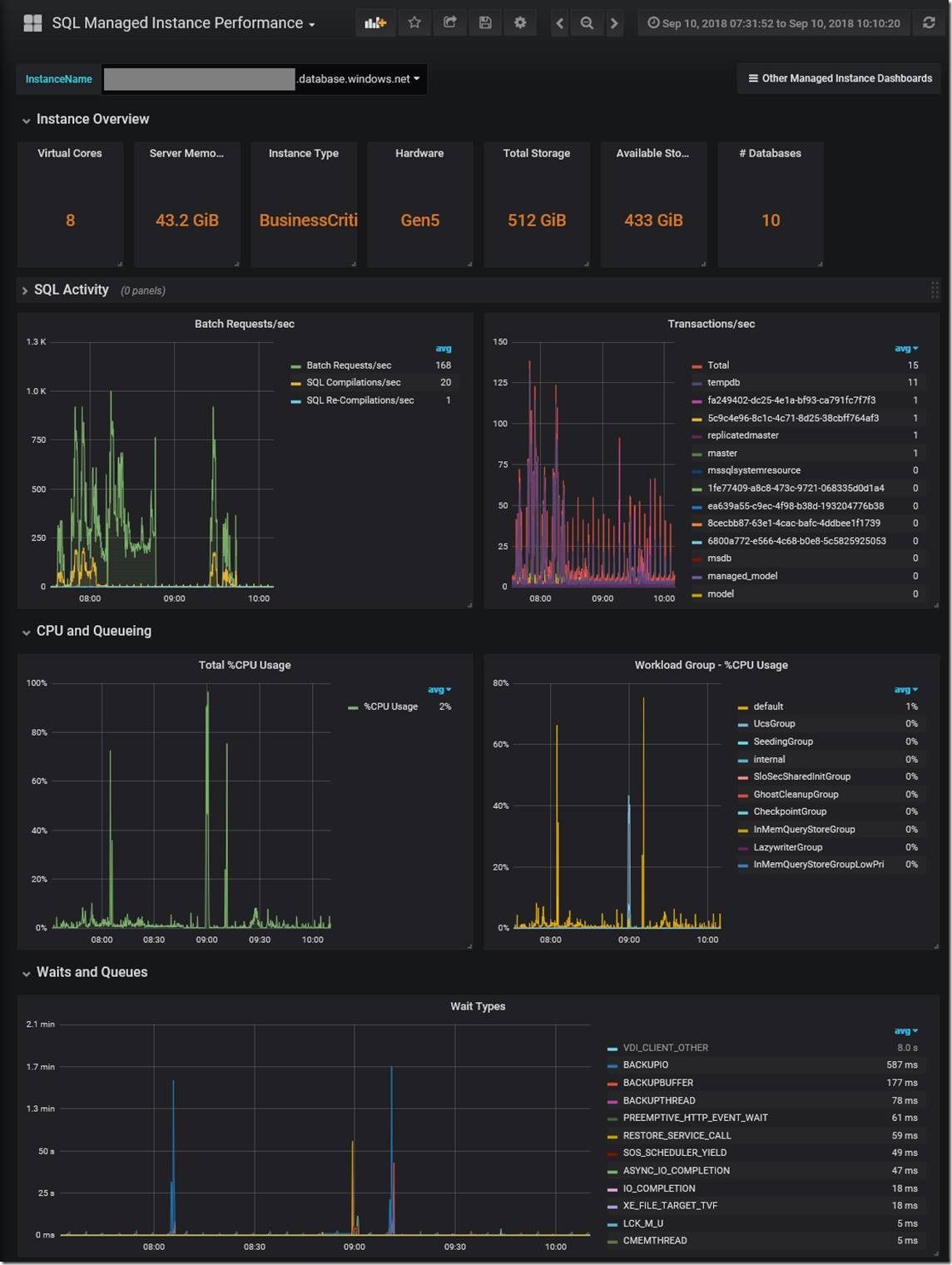Click the Other Managed Instance Dashboards button

pyautogui.click(x=838, y=78)
